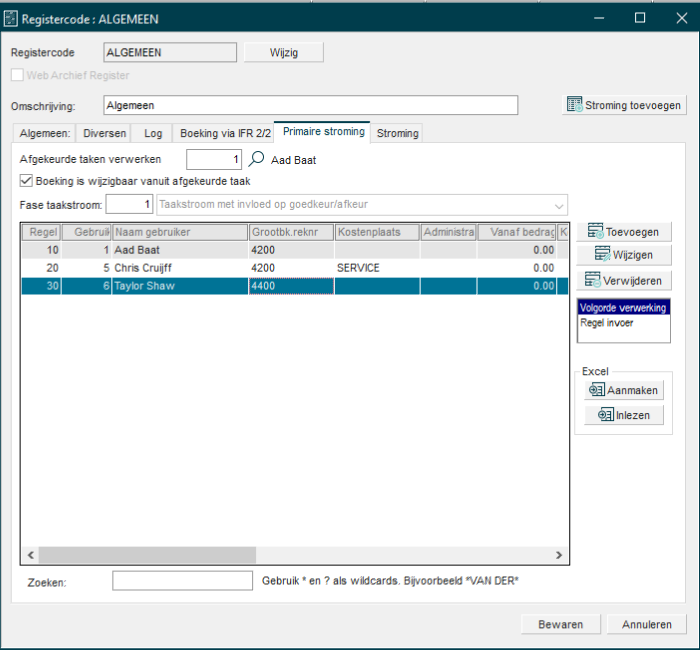Image resolution: width=700 pixels, height=650 pixels.
Task: Click Inlezen to import from Excel
Action: pos(624,415)
